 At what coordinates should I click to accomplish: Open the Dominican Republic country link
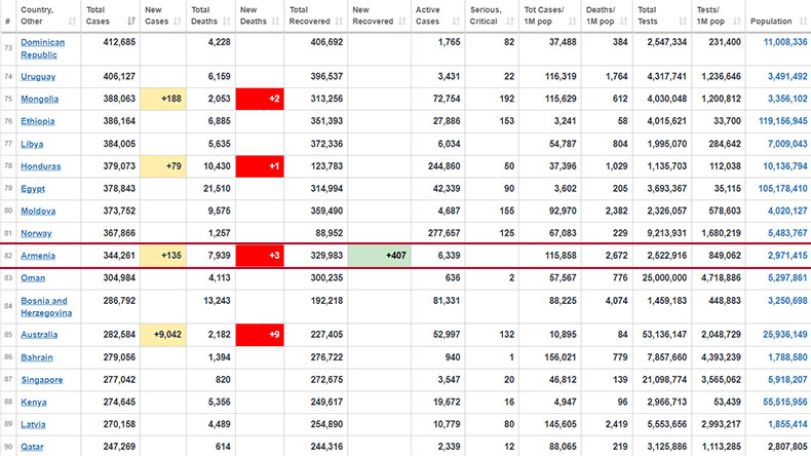pos(42,49)
